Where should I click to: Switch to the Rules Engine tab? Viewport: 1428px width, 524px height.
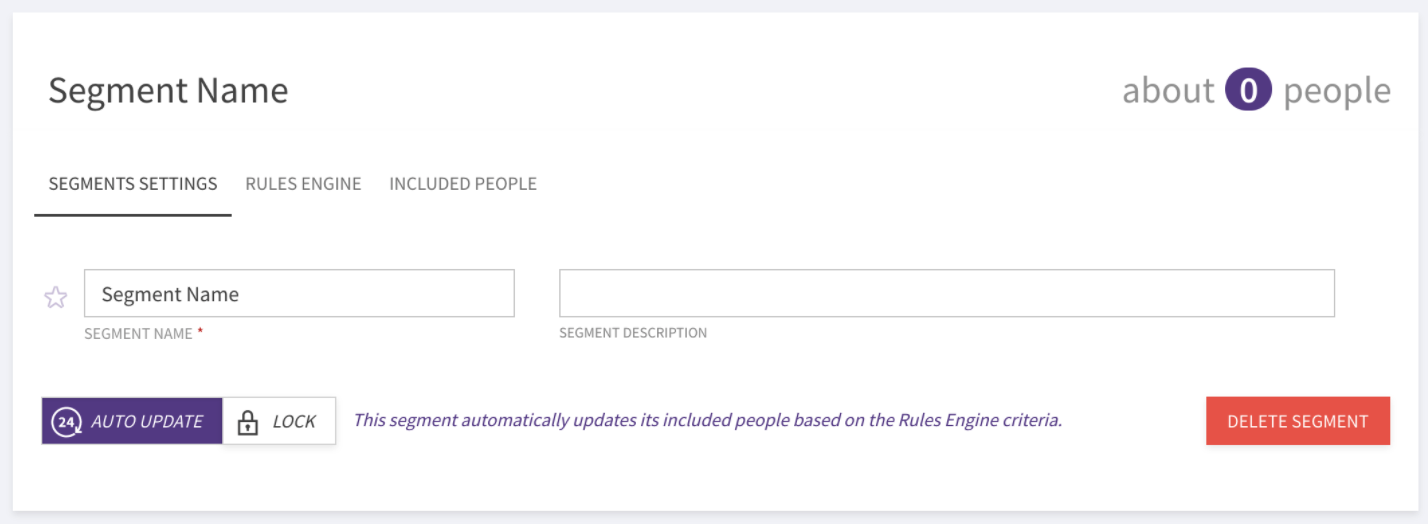coord(303,184)
